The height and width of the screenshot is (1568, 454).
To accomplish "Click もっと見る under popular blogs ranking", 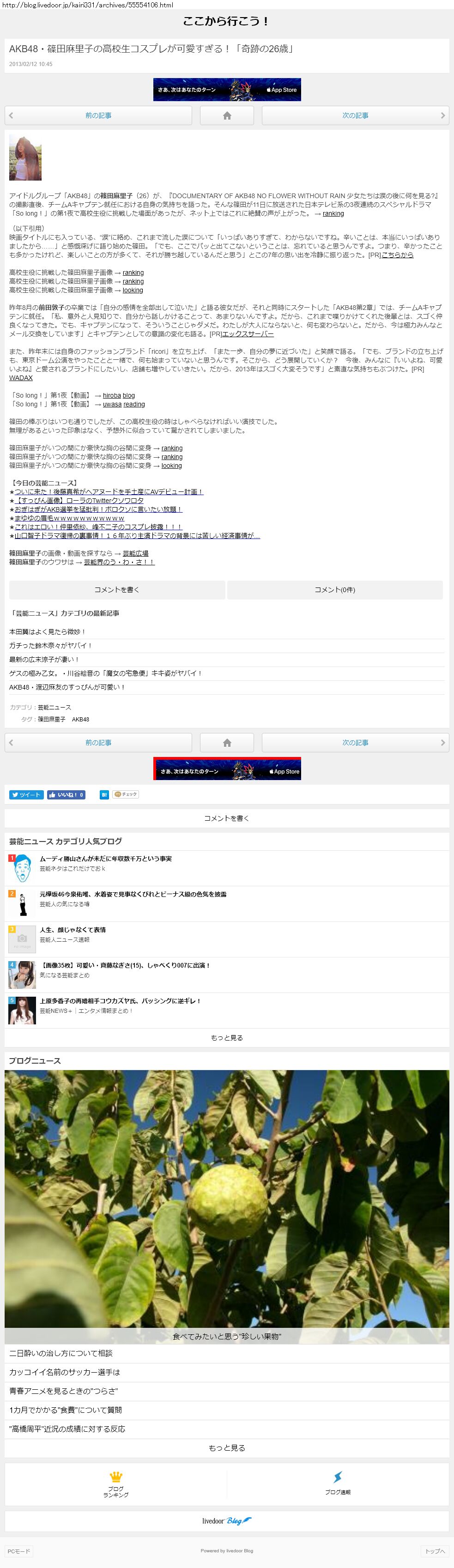I will 227,1038.
